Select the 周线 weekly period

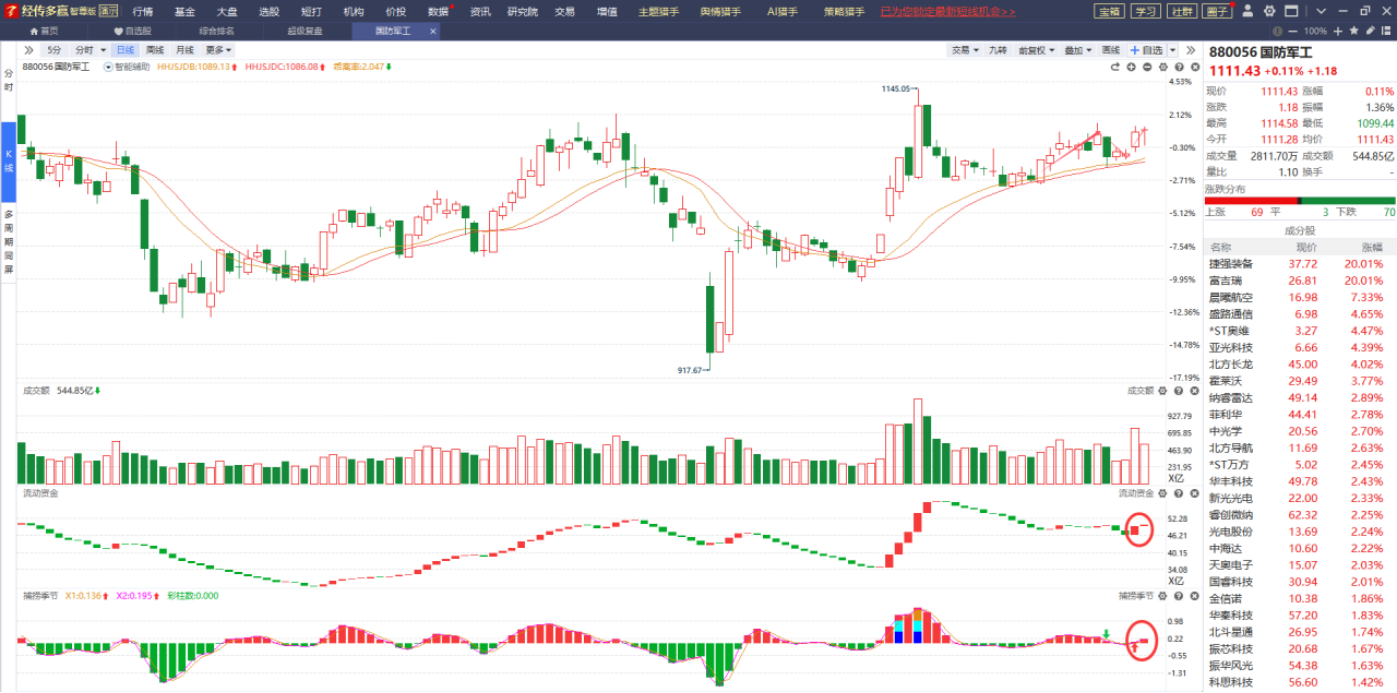pos(154,50)
